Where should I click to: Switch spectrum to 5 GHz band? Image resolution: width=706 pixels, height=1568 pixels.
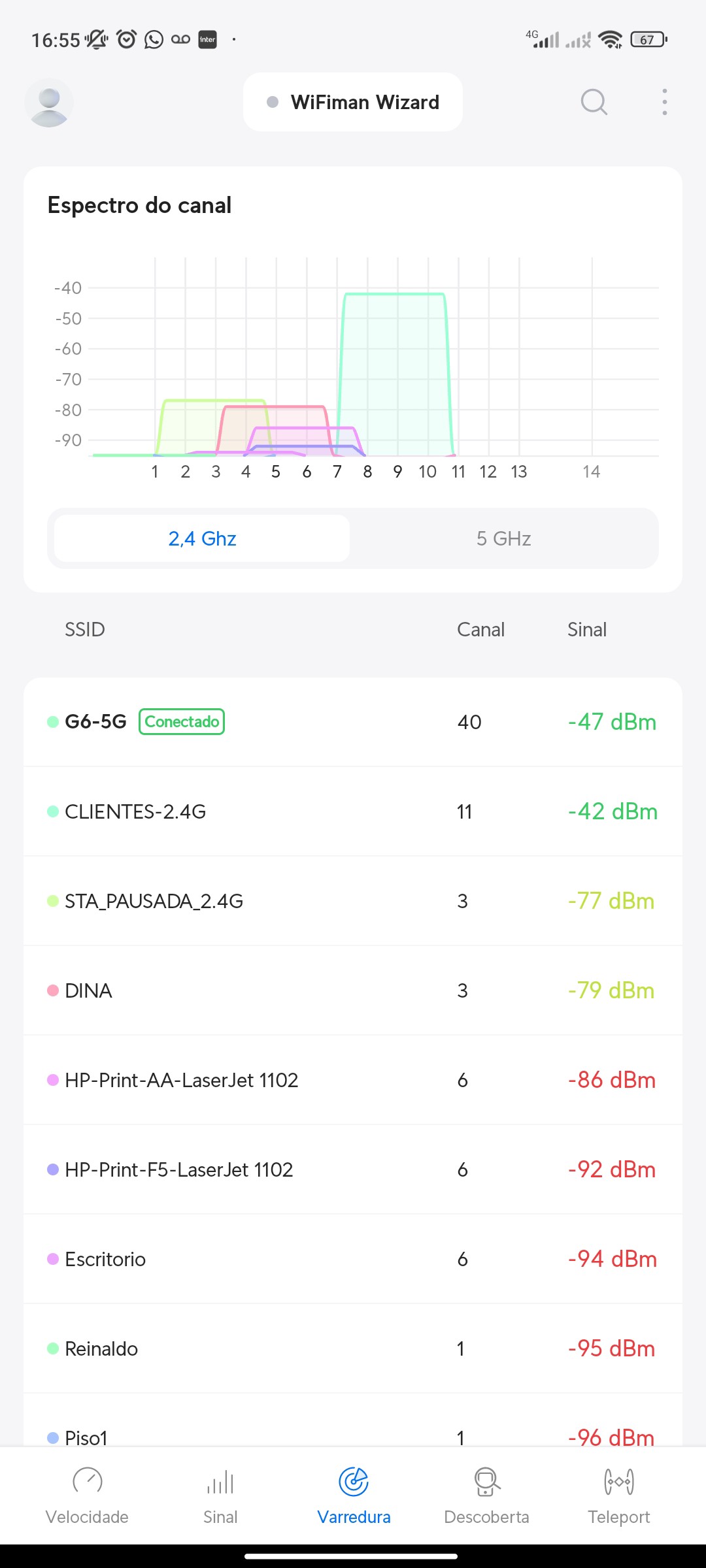tap(503, 538)
